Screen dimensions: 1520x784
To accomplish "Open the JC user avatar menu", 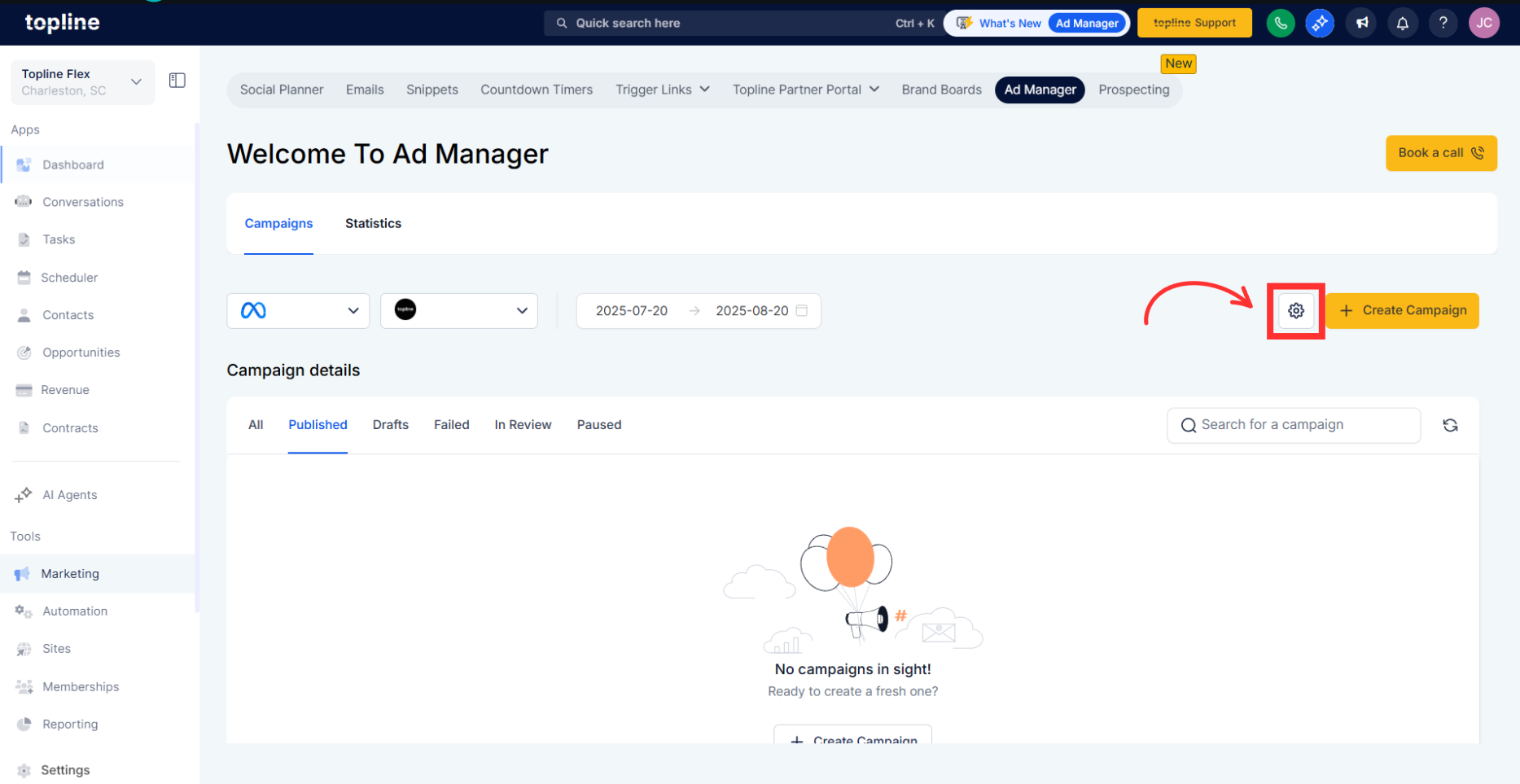I will (1484, 23).
